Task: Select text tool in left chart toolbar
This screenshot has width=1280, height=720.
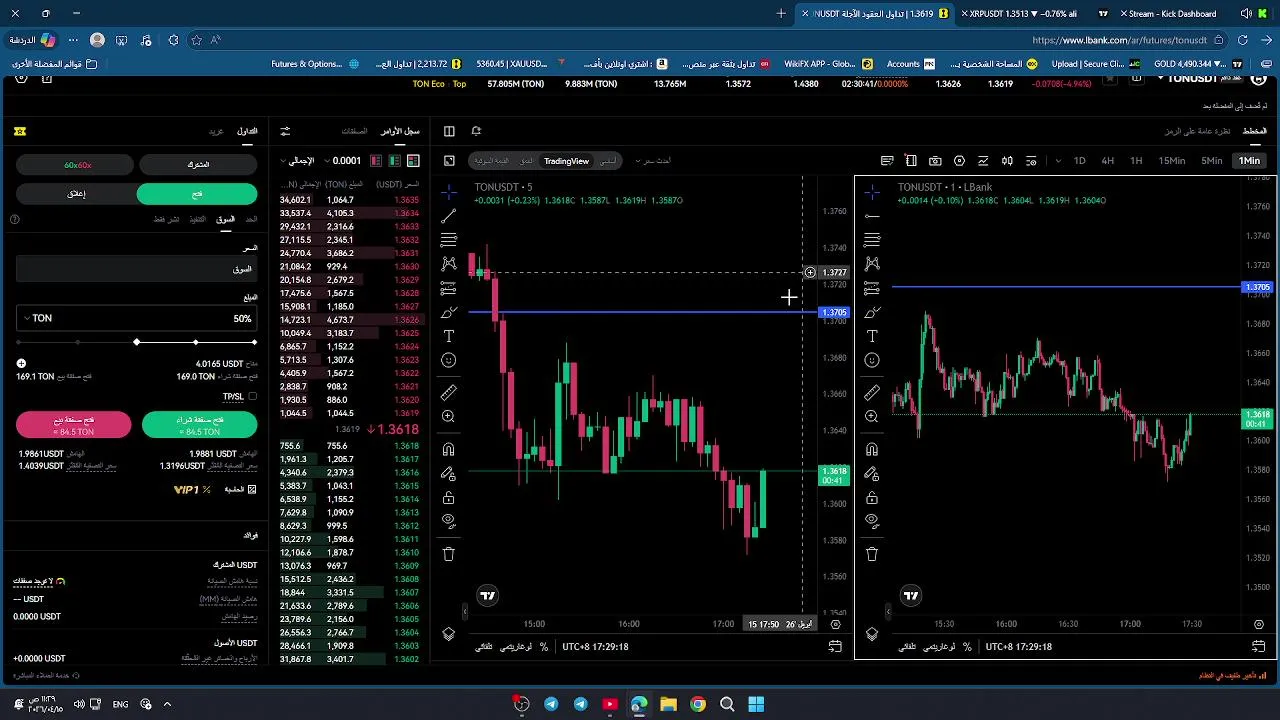Action: pos(449,336)
